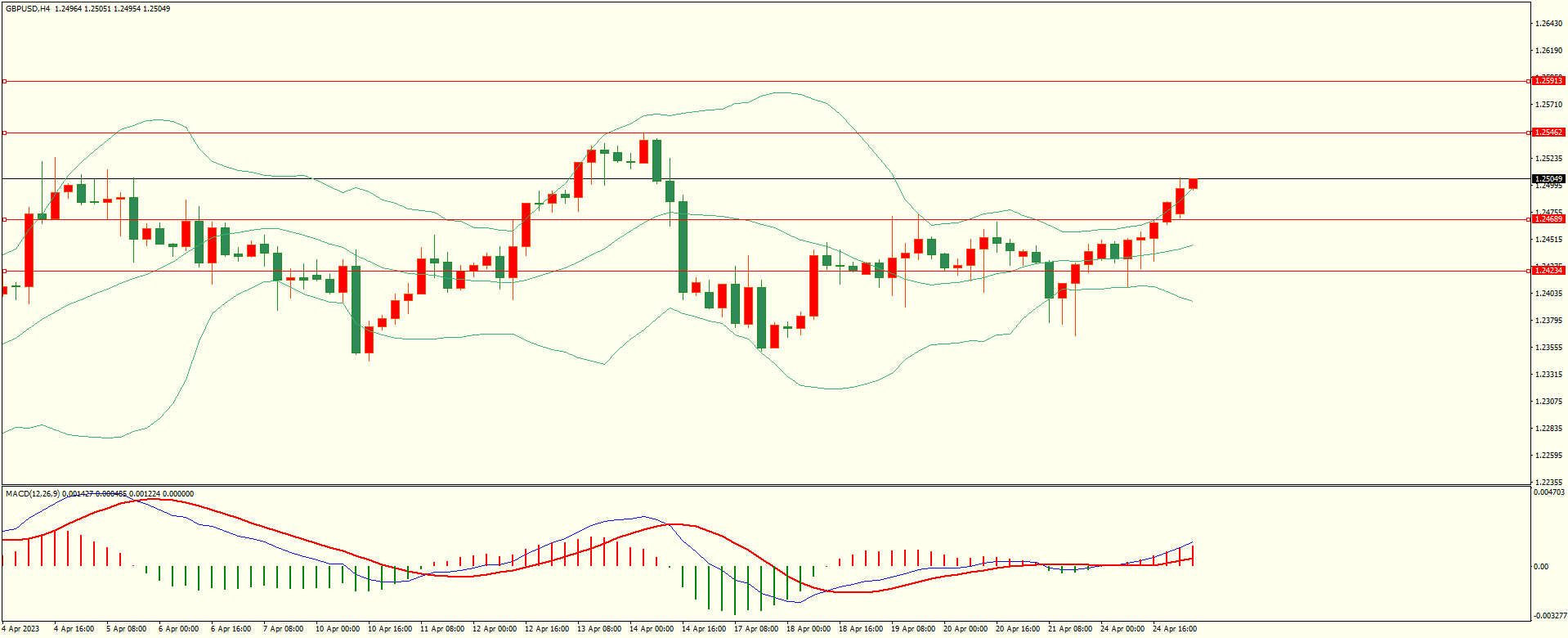Select the 1.25913 red price label
The image size is (1568, 638).
[1548, 81]
